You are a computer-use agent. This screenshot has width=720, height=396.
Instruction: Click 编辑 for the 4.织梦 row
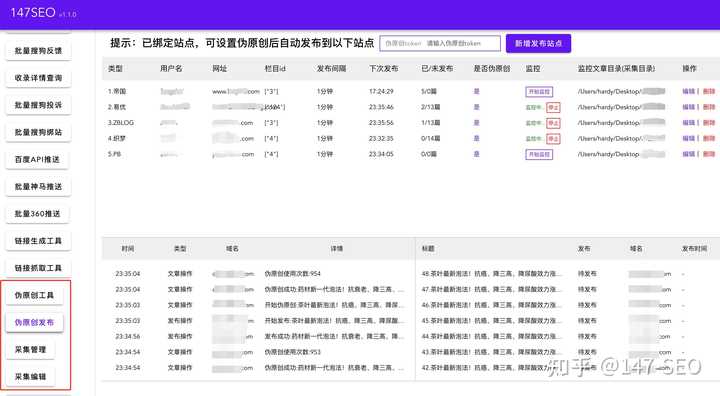pos(688,138)
